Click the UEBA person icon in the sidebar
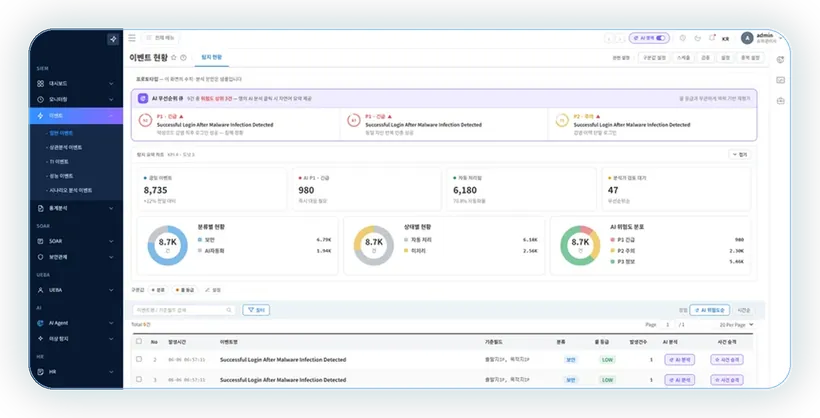 [40, 290]
